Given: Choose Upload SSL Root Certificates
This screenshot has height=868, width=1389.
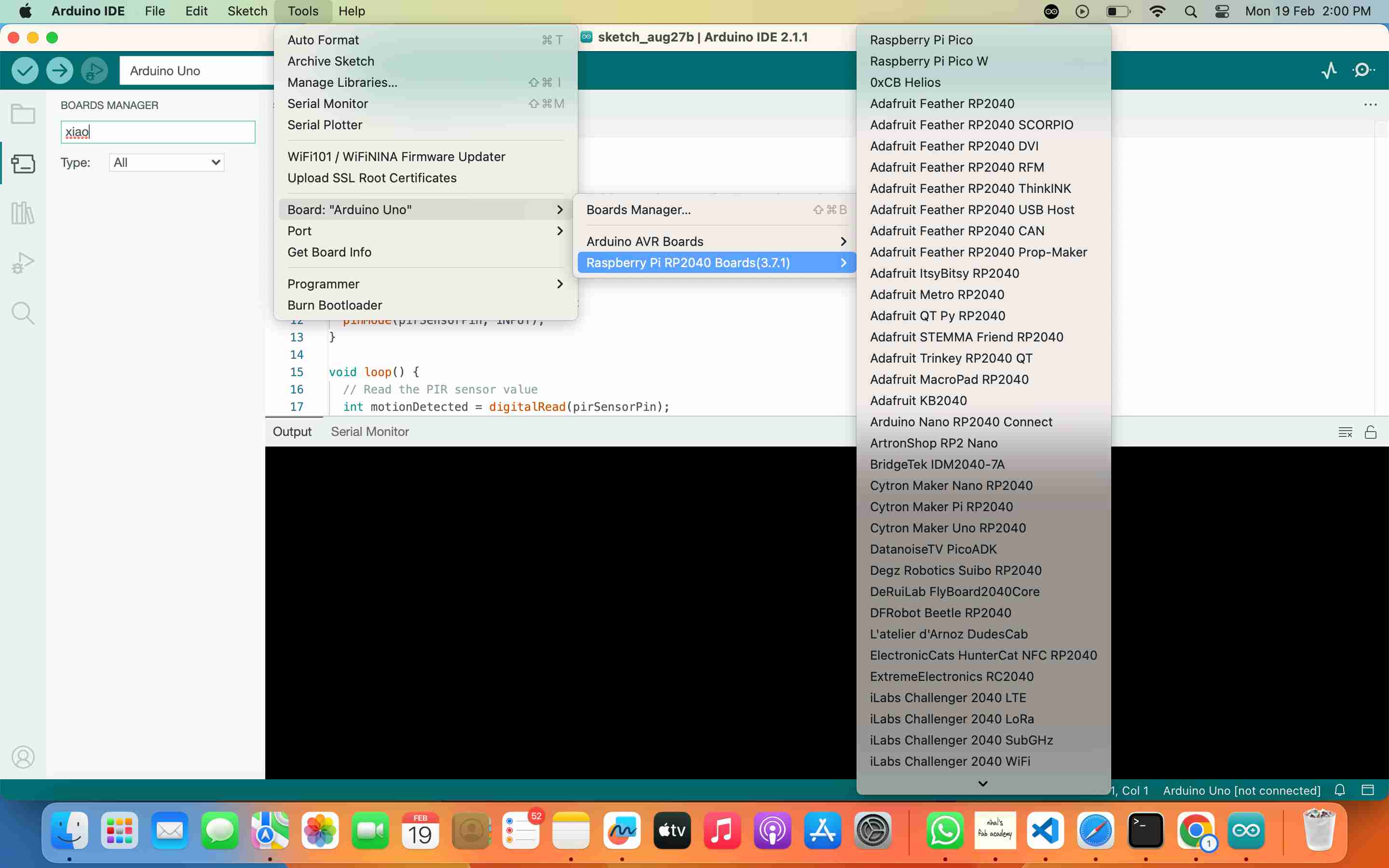Looking at the screenshot, I should point(425,178).
